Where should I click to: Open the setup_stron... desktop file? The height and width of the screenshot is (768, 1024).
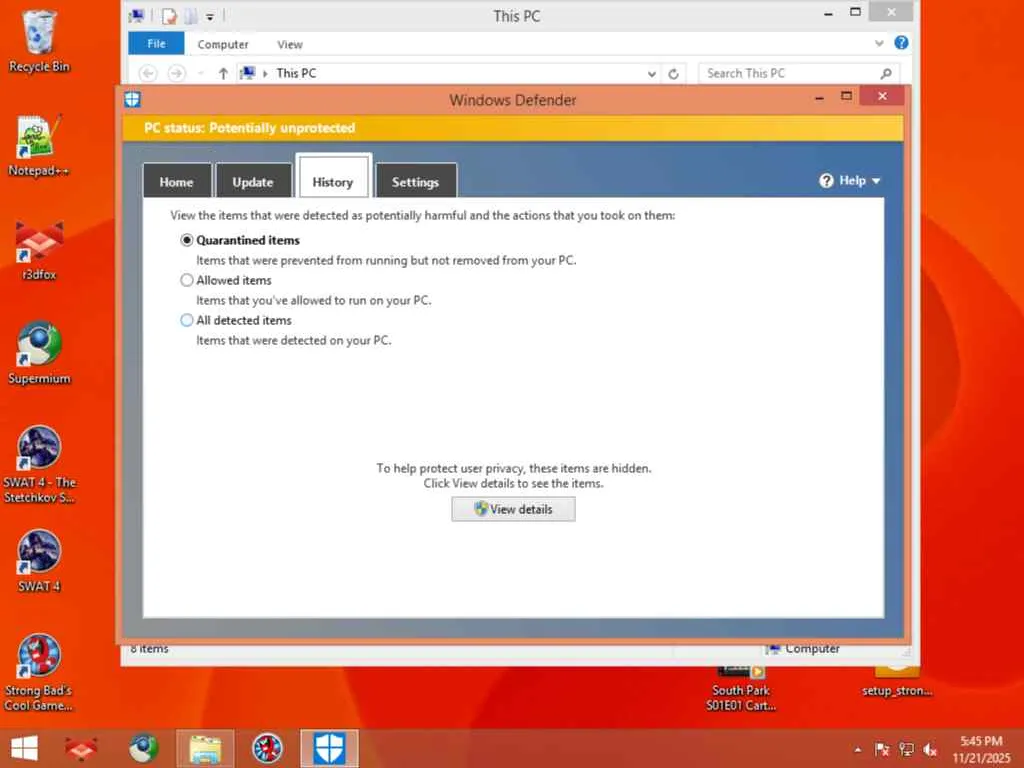click(x=897, y=682)
